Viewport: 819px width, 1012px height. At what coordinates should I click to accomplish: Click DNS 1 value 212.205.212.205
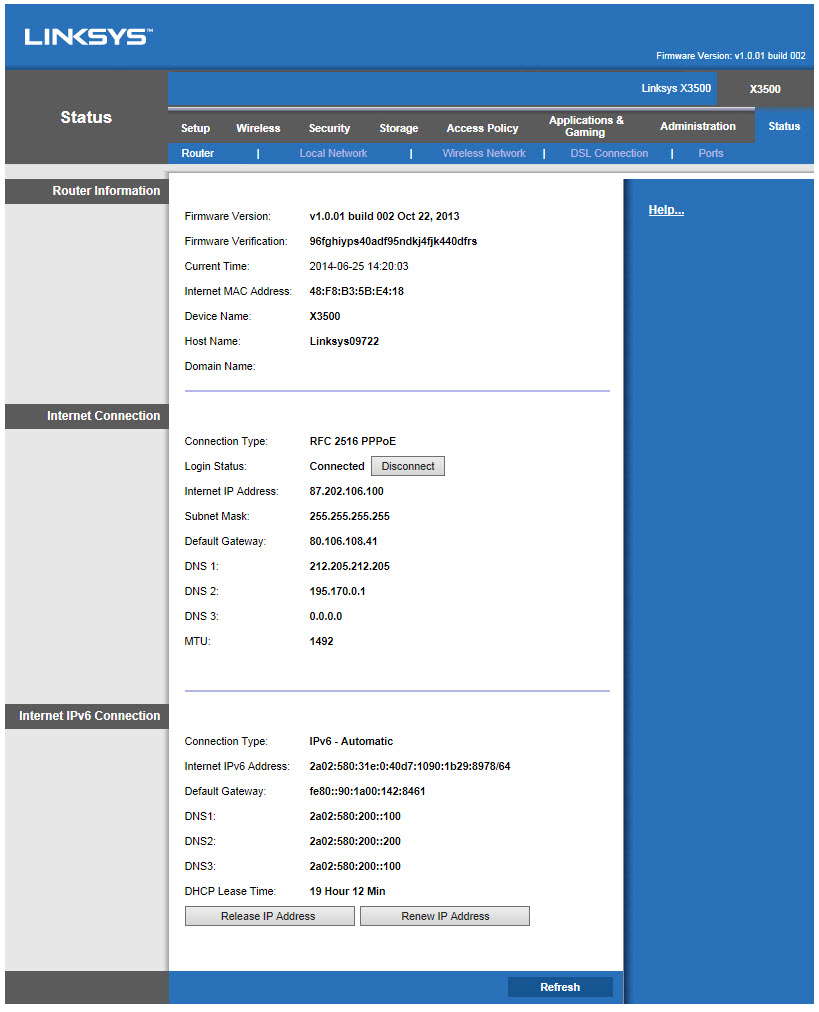click(349, 566)
